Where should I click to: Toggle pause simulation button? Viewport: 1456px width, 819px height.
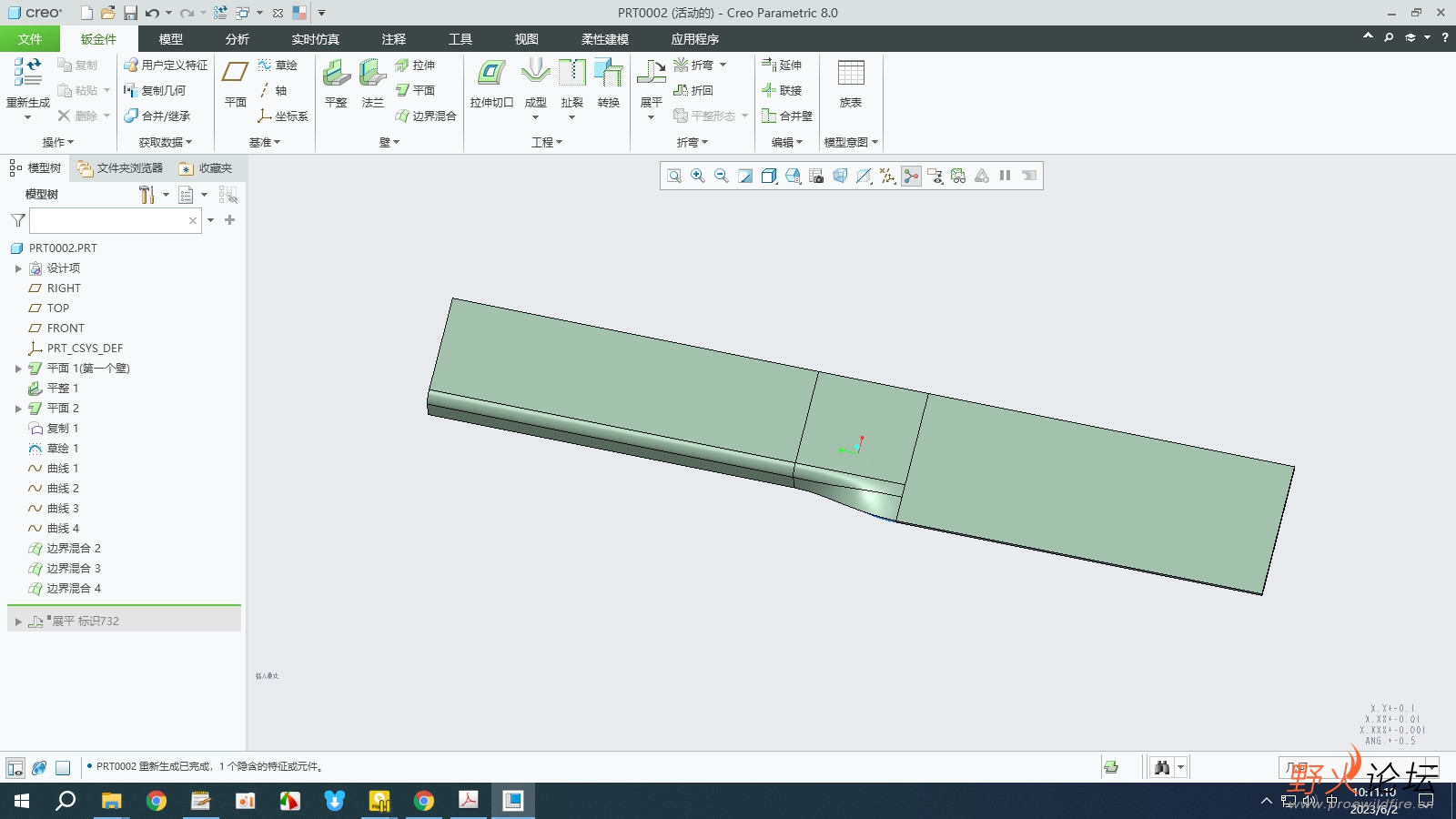pos(1006,176)
